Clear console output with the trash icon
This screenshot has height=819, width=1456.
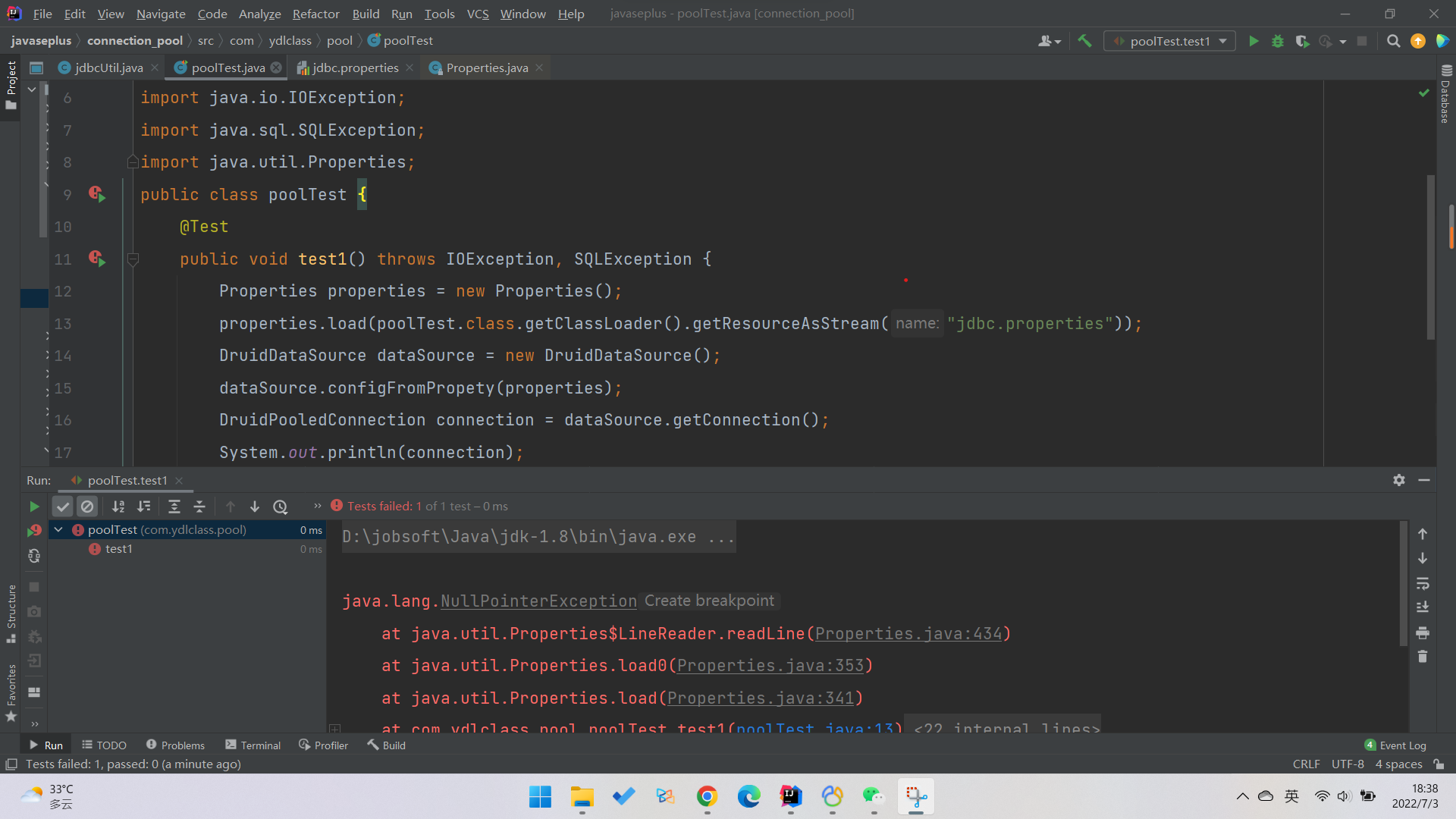[x=1423, y=657]
